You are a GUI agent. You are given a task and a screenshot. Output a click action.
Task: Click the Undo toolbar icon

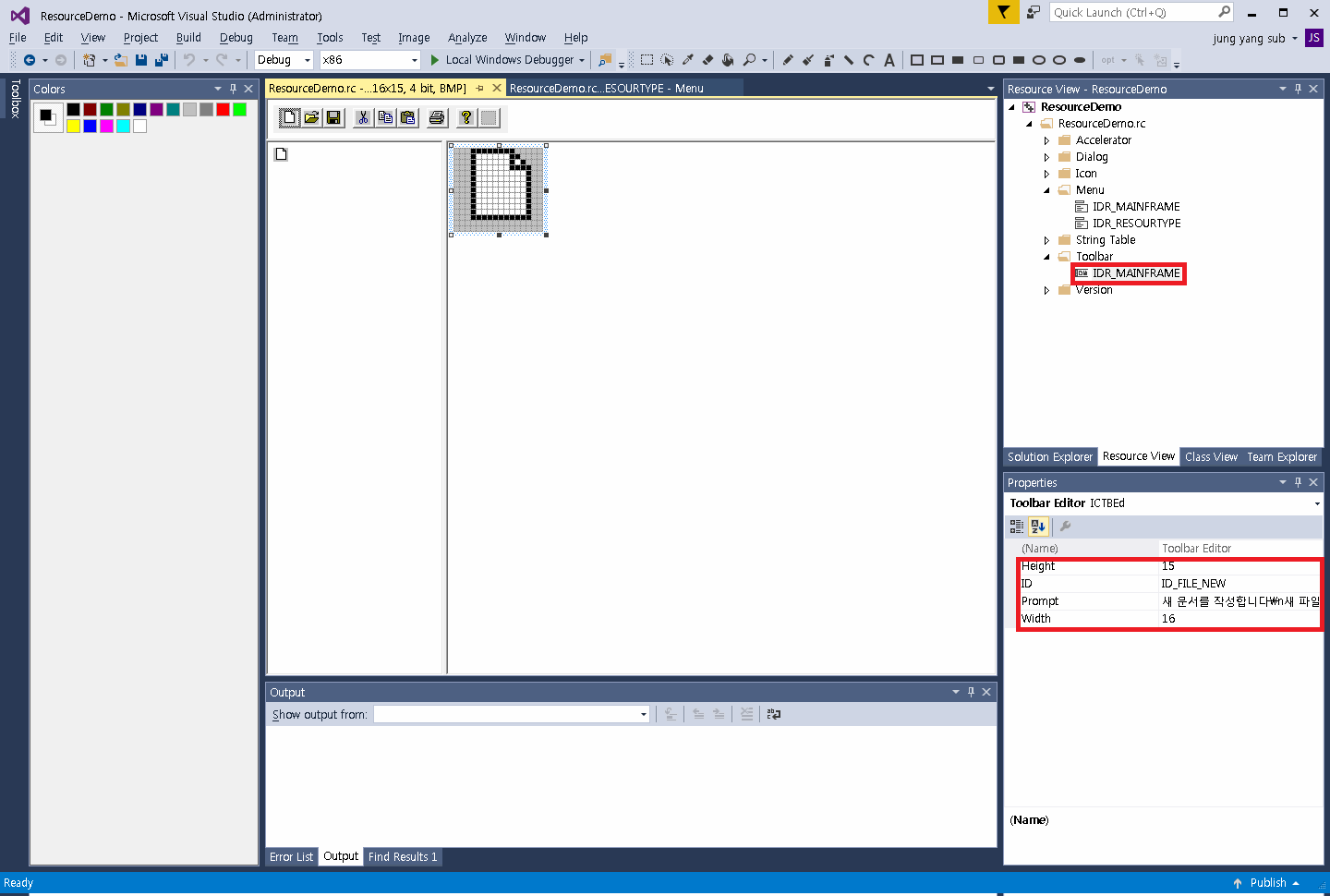pos(189,60)
